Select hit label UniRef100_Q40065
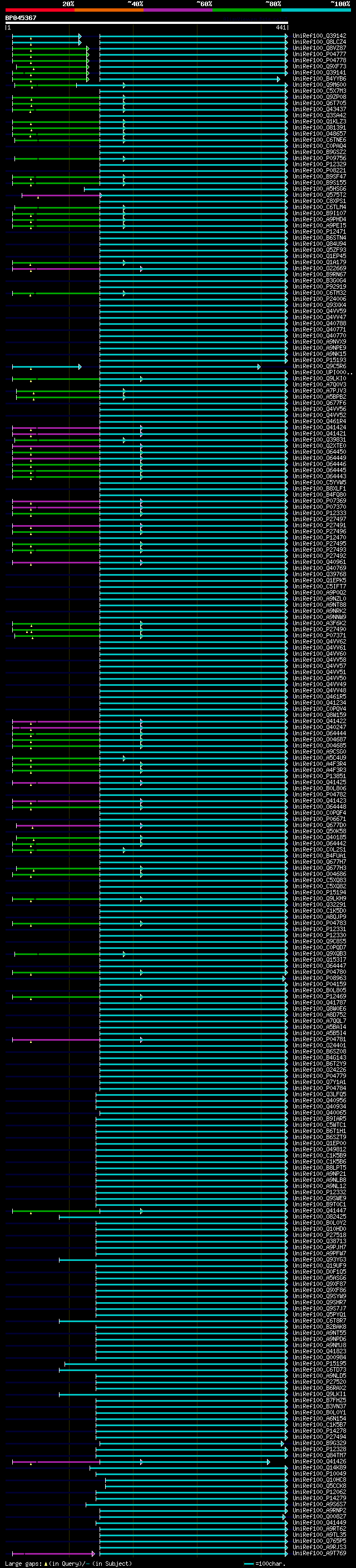 [319, 1112]
